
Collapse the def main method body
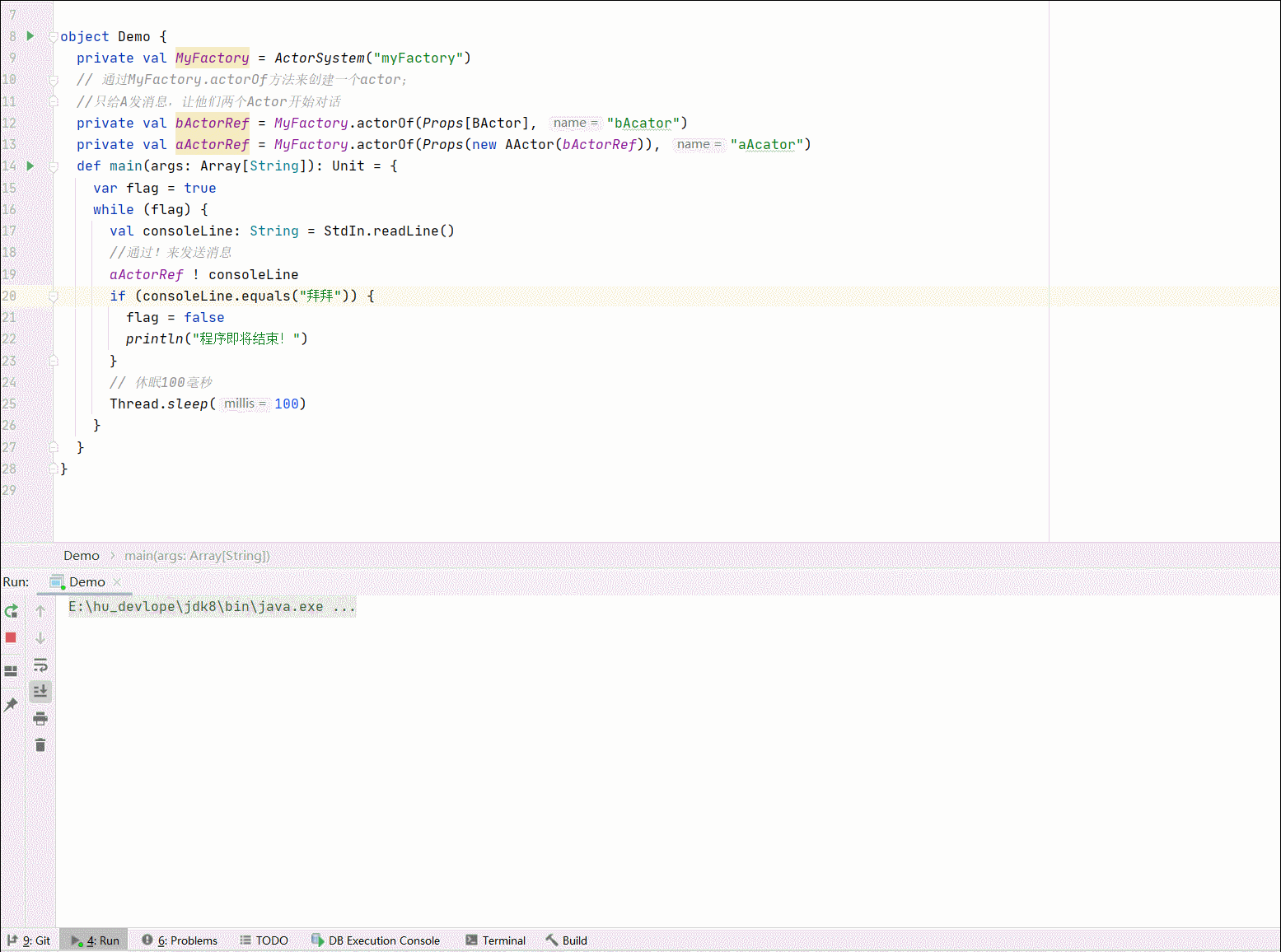(54, 166)
